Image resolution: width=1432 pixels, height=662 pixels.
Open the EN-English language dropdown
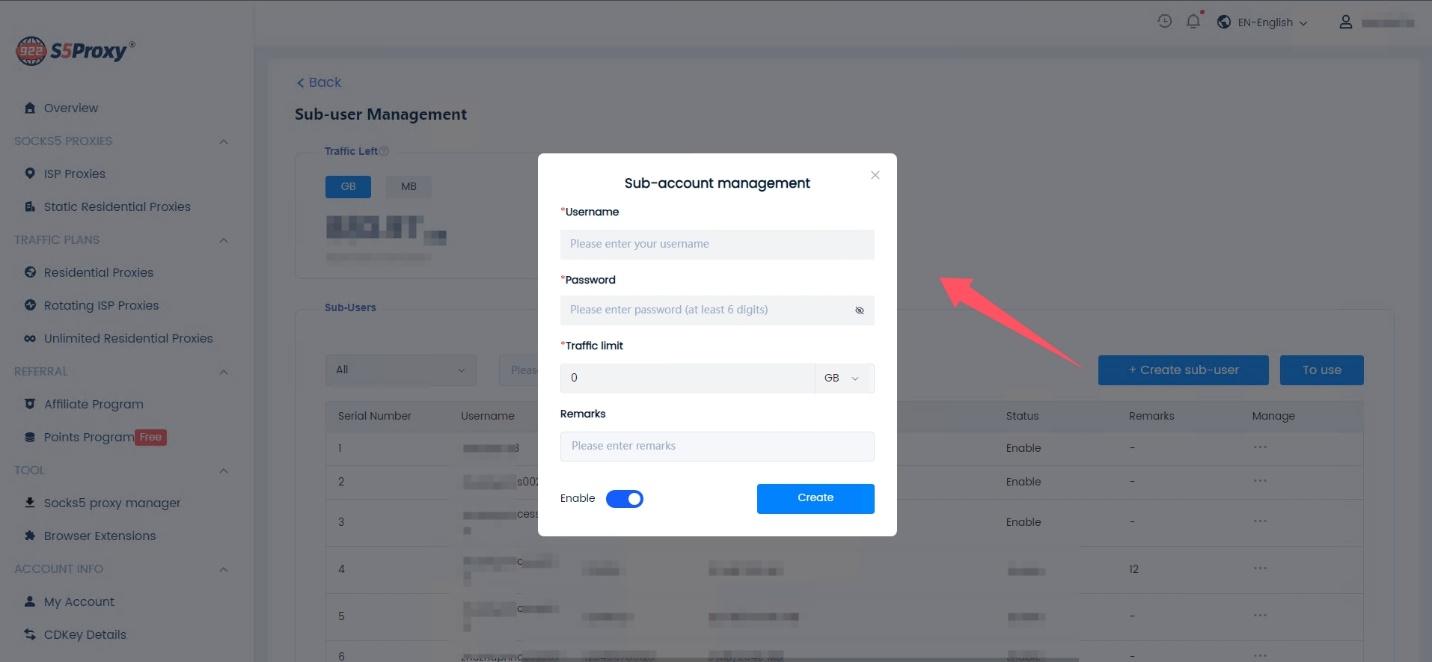(x=1264, y=22)
